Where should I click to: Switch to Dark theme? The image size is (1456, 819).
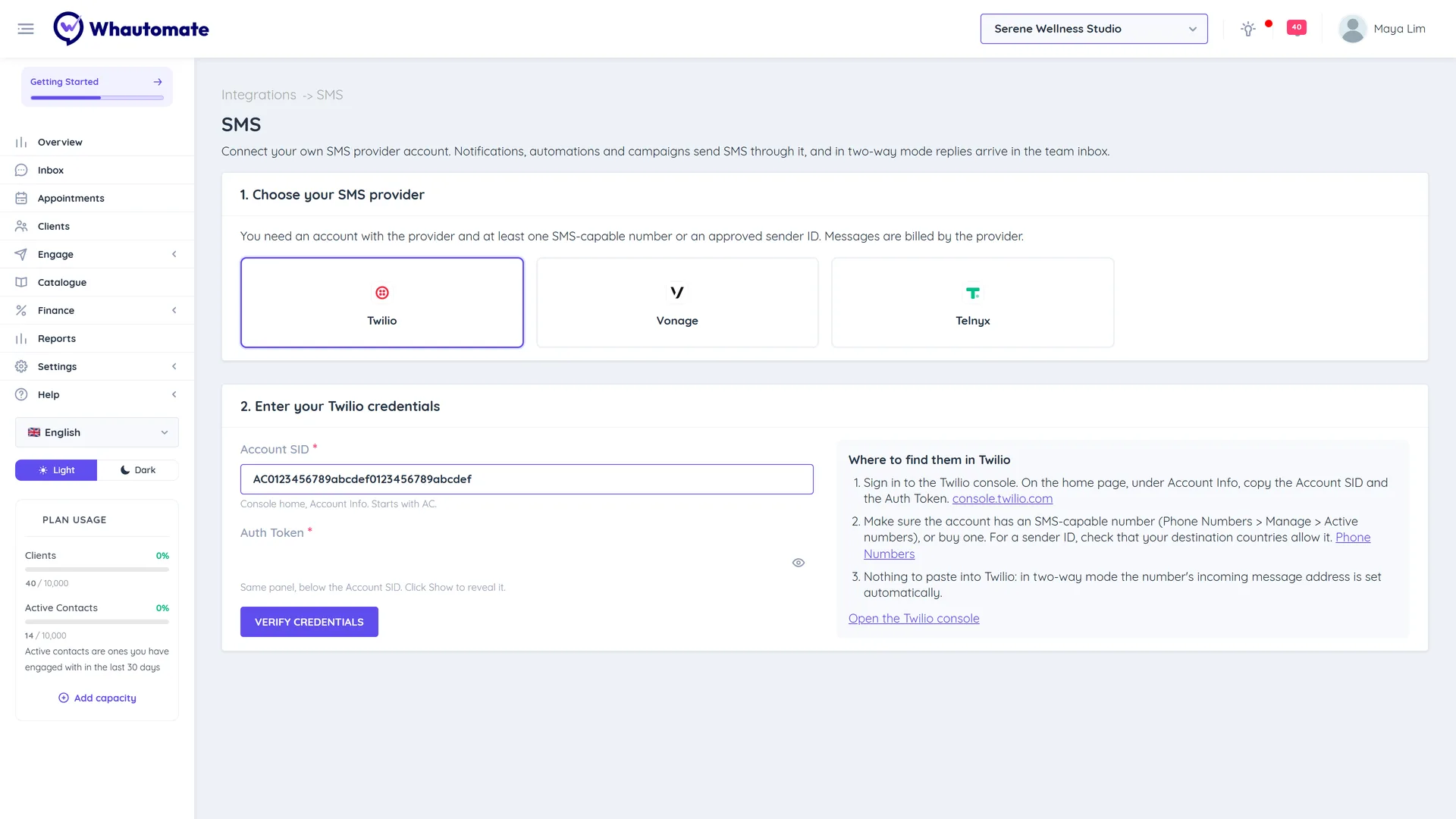(138, 470)
